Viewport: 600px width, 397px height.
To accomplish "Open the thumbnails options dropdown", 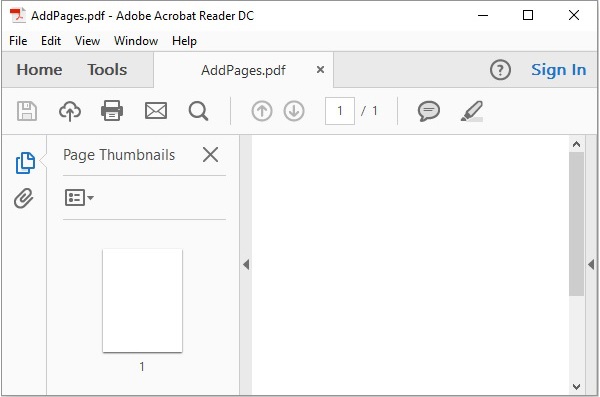I will [x=79, y=198].
